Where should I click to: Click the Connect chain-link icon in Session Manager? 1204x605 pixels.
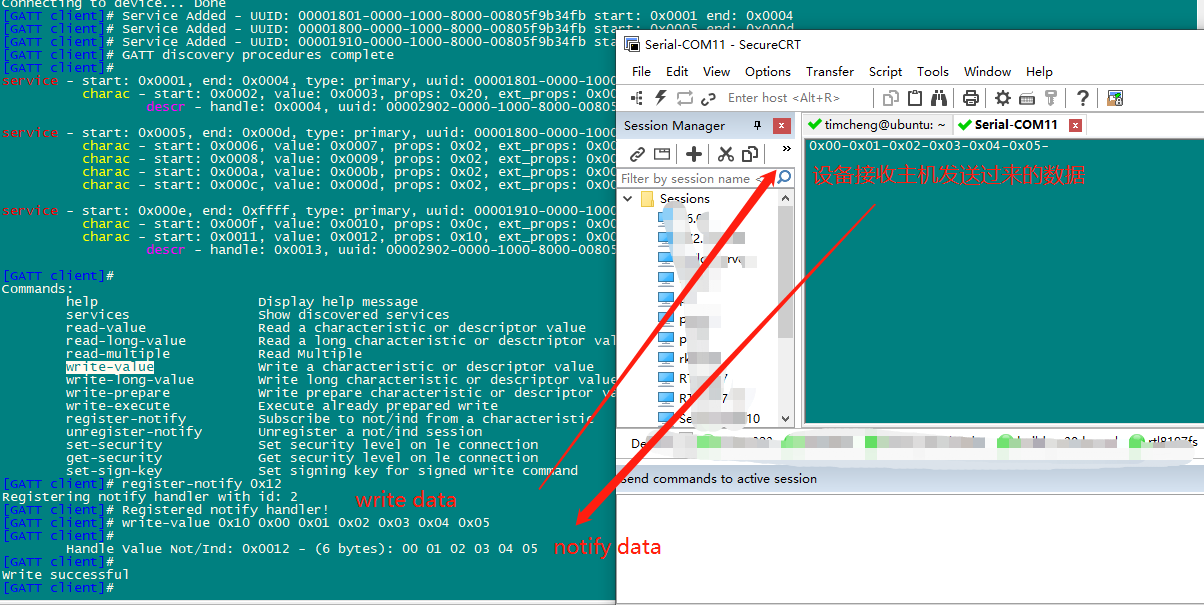coord(639,152)
